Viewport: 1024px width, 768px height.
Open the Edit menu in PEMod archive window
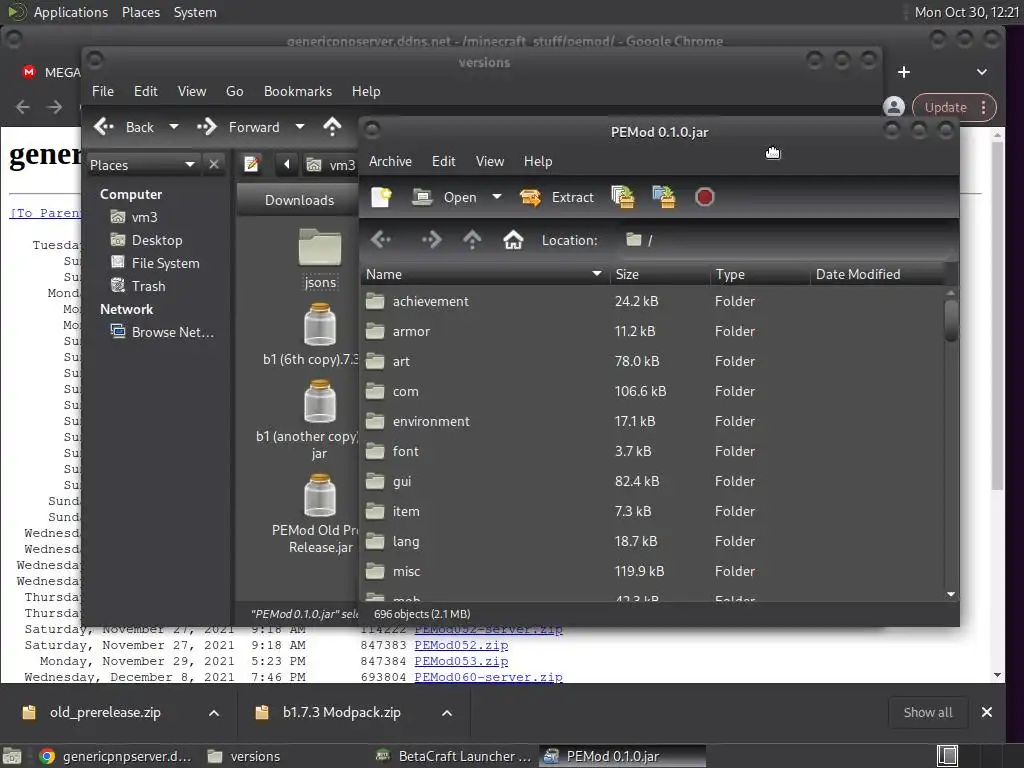pyautogui.click(x=443, y=161)
